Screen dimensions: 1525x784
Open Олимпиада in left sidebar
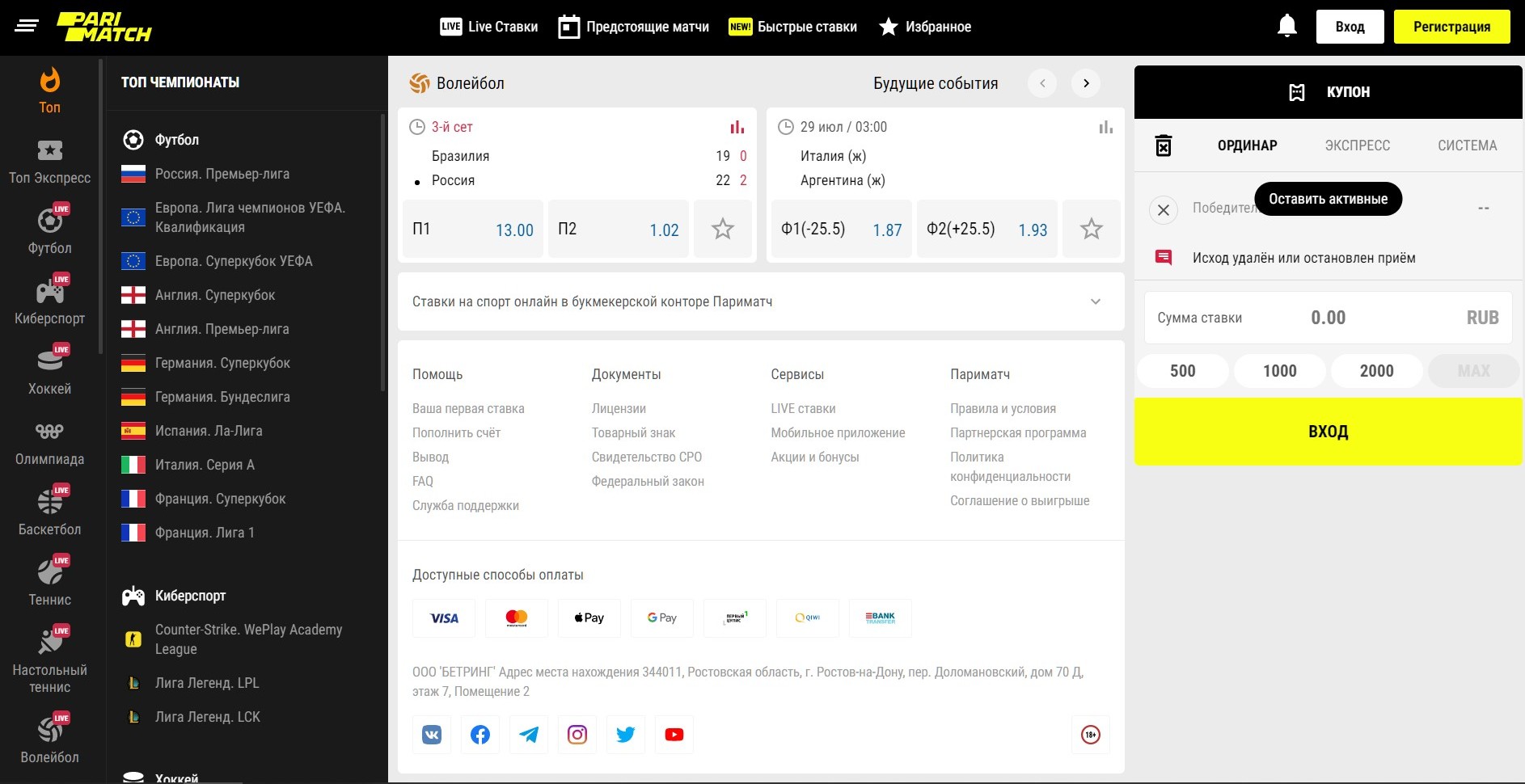pos(50,444)
